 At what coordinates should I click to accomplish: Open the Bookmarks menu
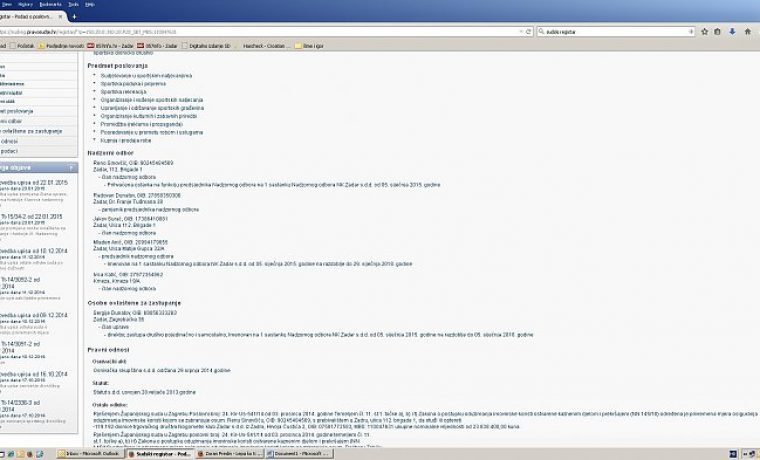click(50, 4)
